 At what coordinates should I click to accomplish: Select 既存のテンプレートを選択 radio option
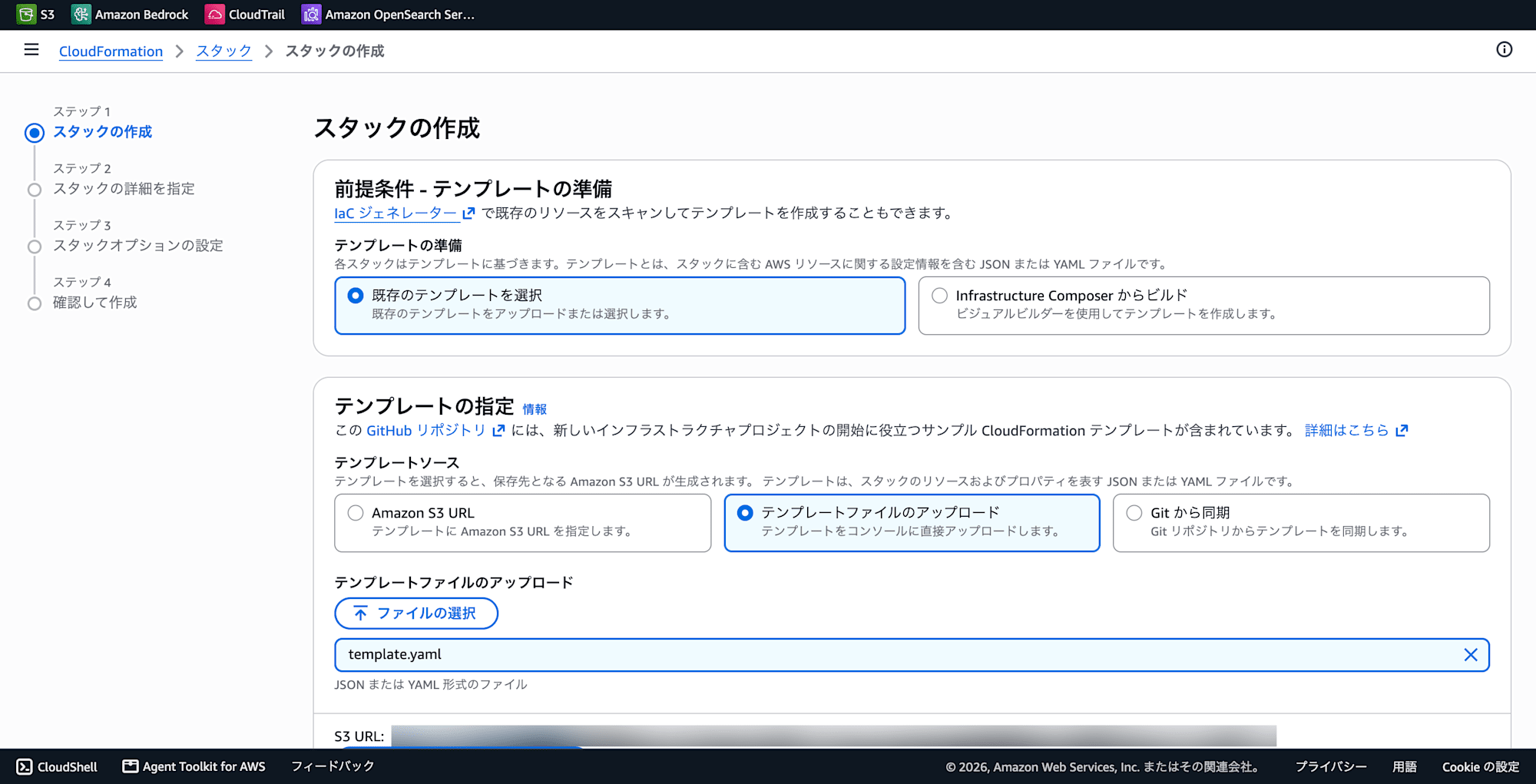[356, 296]
